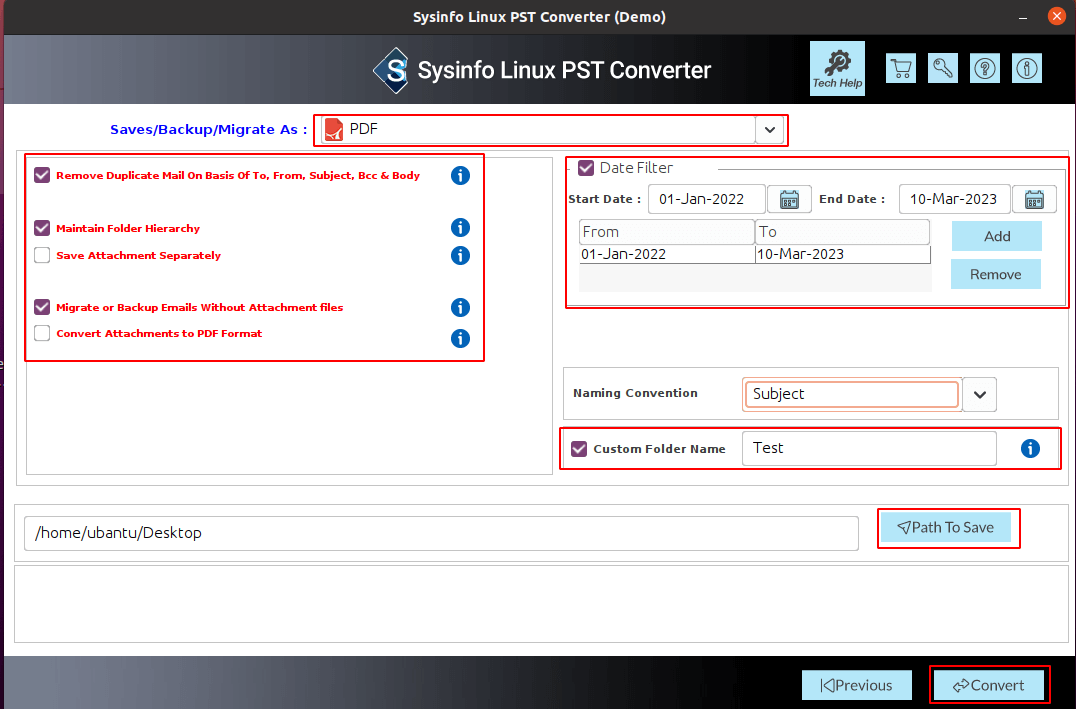This screenshot has width=1076, height=709.
Task: Remove the selected date range
Action: pos(995,274)
